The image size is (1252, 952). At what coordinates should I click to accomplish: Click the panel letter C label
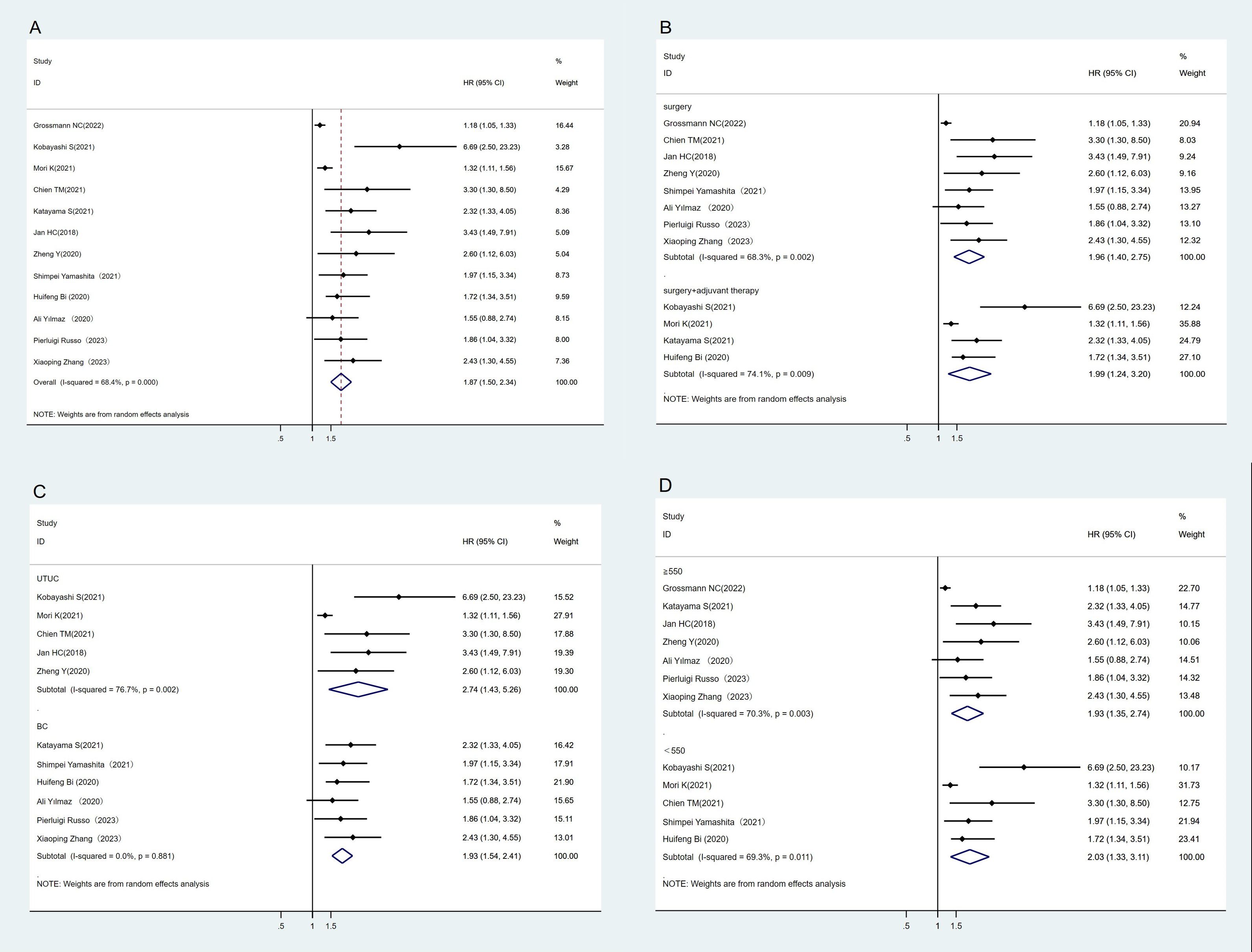[39, 491]
